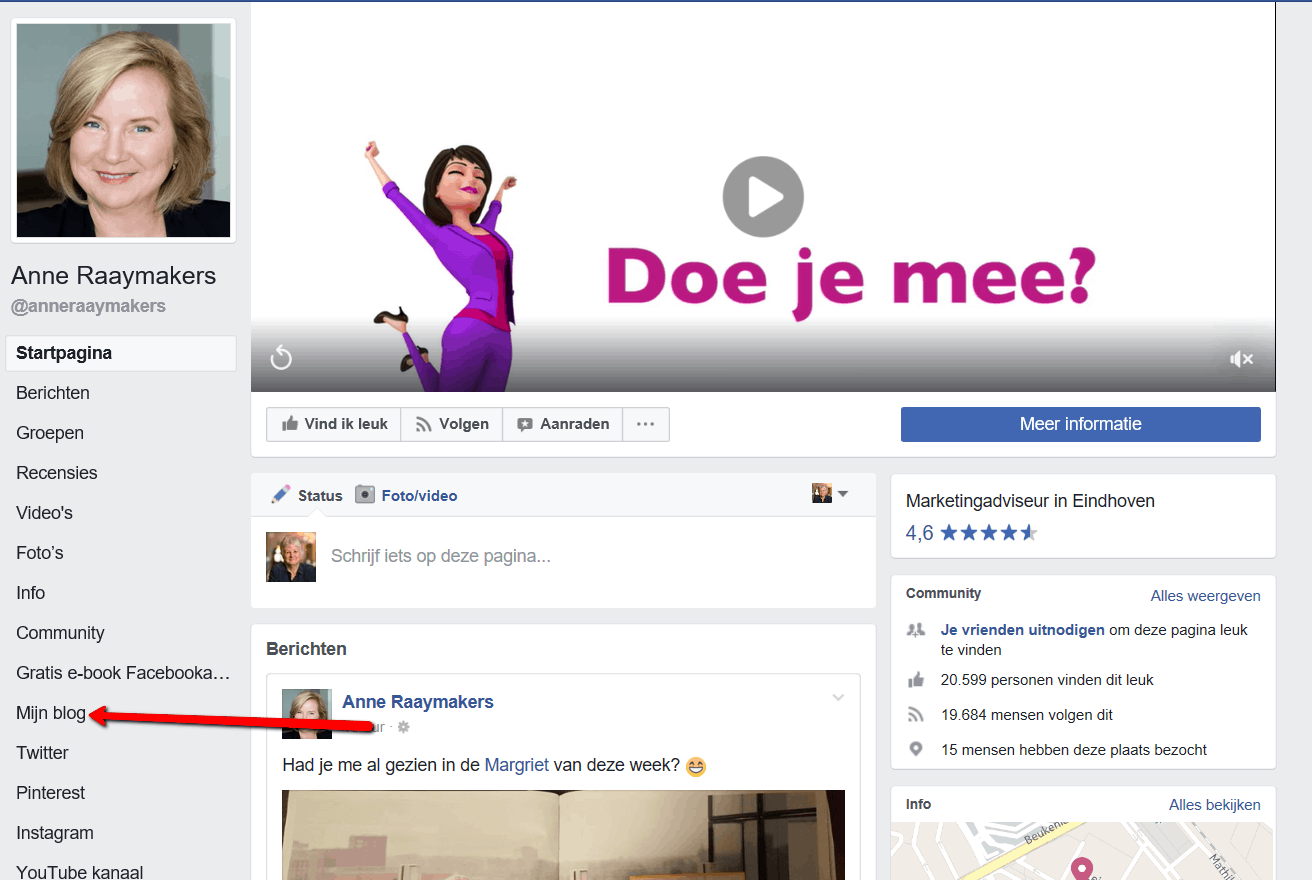1312x880 pixels.
Task: Open Groepen in the sidebar
Action: (50, 433)
